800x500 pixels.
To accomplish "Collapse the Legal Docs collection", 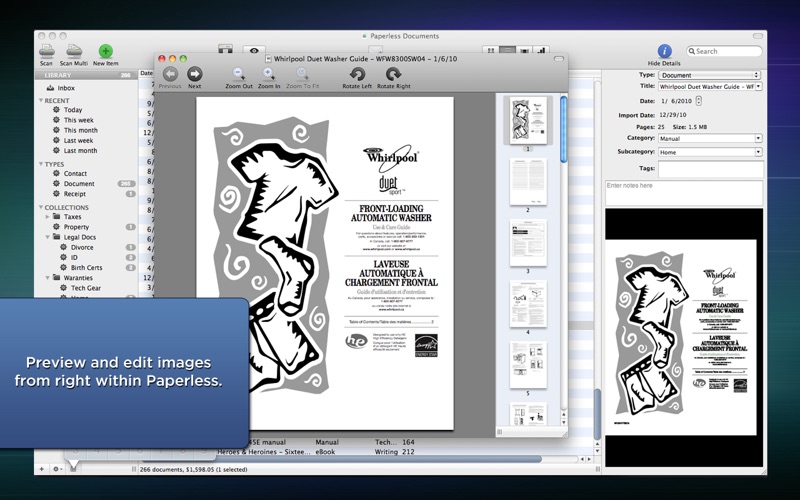I will pos(46,237).
